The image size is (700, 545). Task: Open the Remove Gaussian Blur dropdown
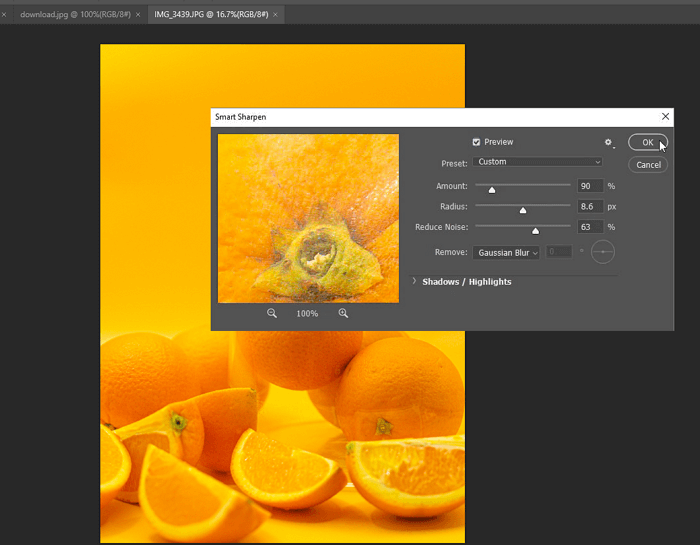point(506,253)
